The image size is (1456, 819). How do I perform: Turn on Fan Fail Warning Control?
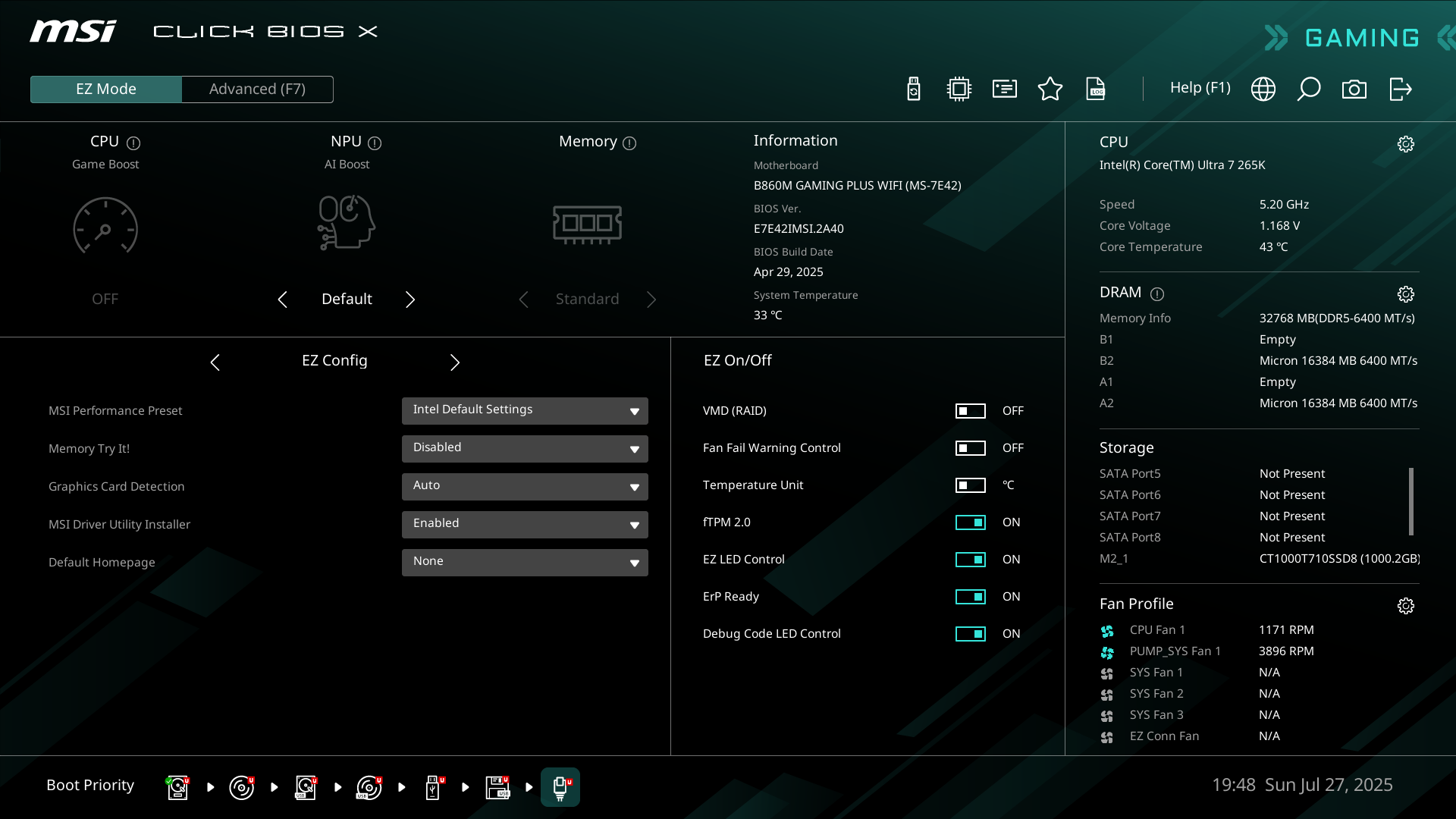click(x=971, y=447)
